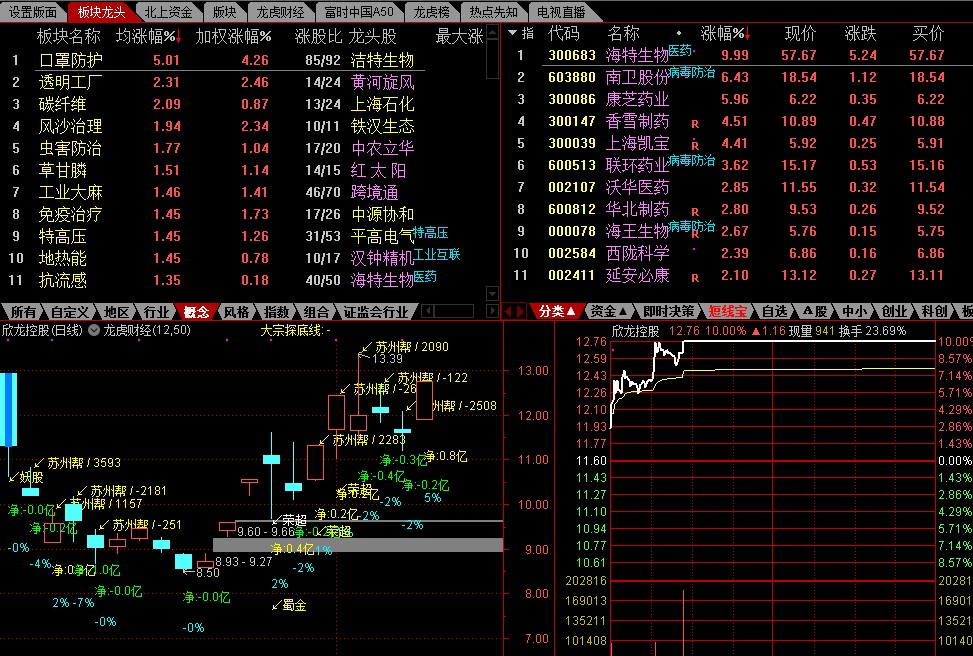Switch to the 北上资金 tab
Image resolution: width=973 pixels, height=656 pixels.
(168, 12)
